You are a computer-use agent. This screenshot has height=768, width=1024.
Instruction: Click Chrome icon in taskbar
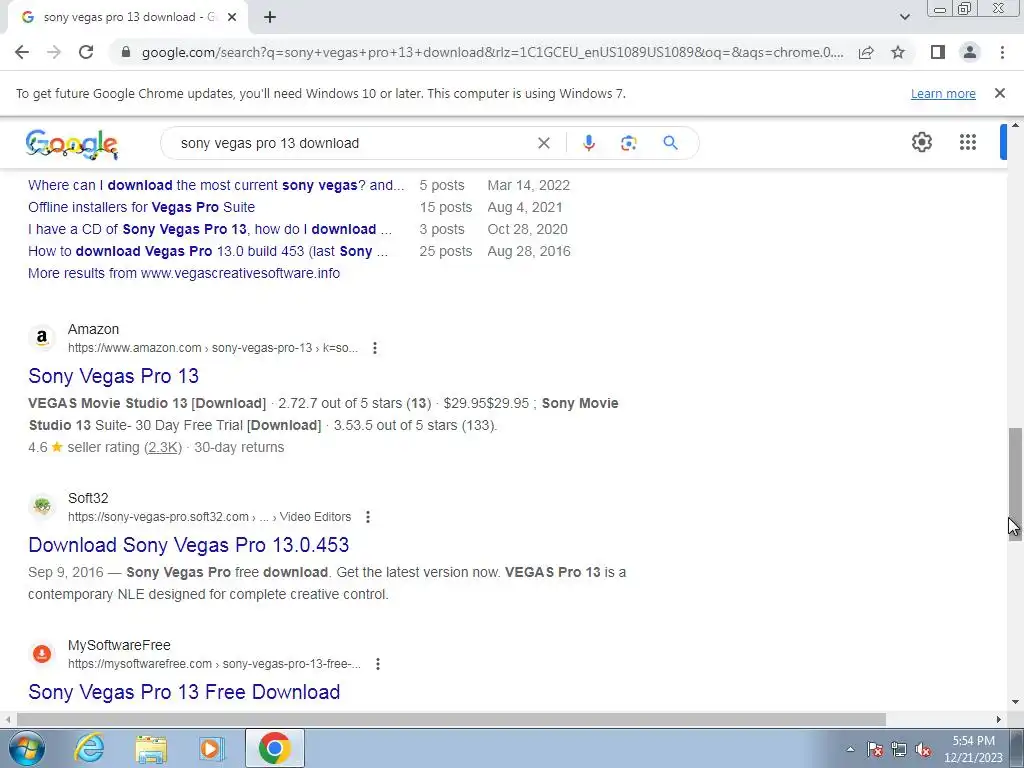click(274, 749)
